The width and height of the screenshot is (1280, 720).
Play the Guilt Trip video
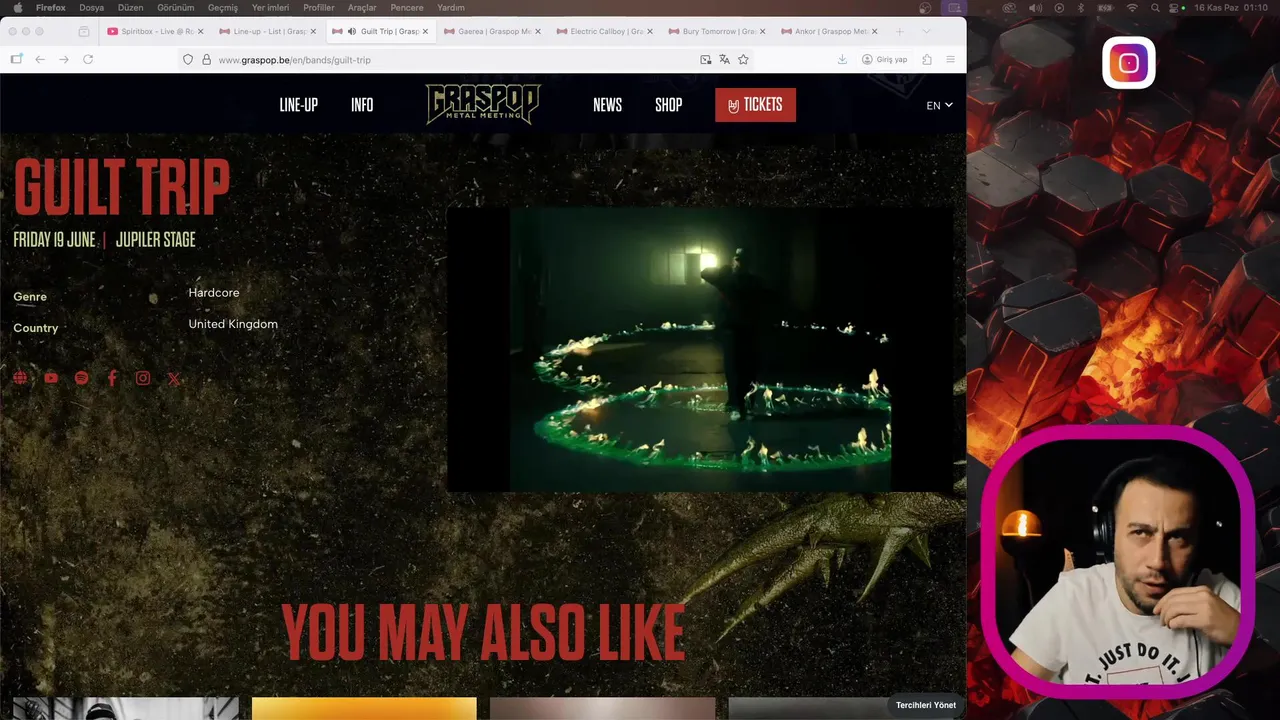coord(700,349)
